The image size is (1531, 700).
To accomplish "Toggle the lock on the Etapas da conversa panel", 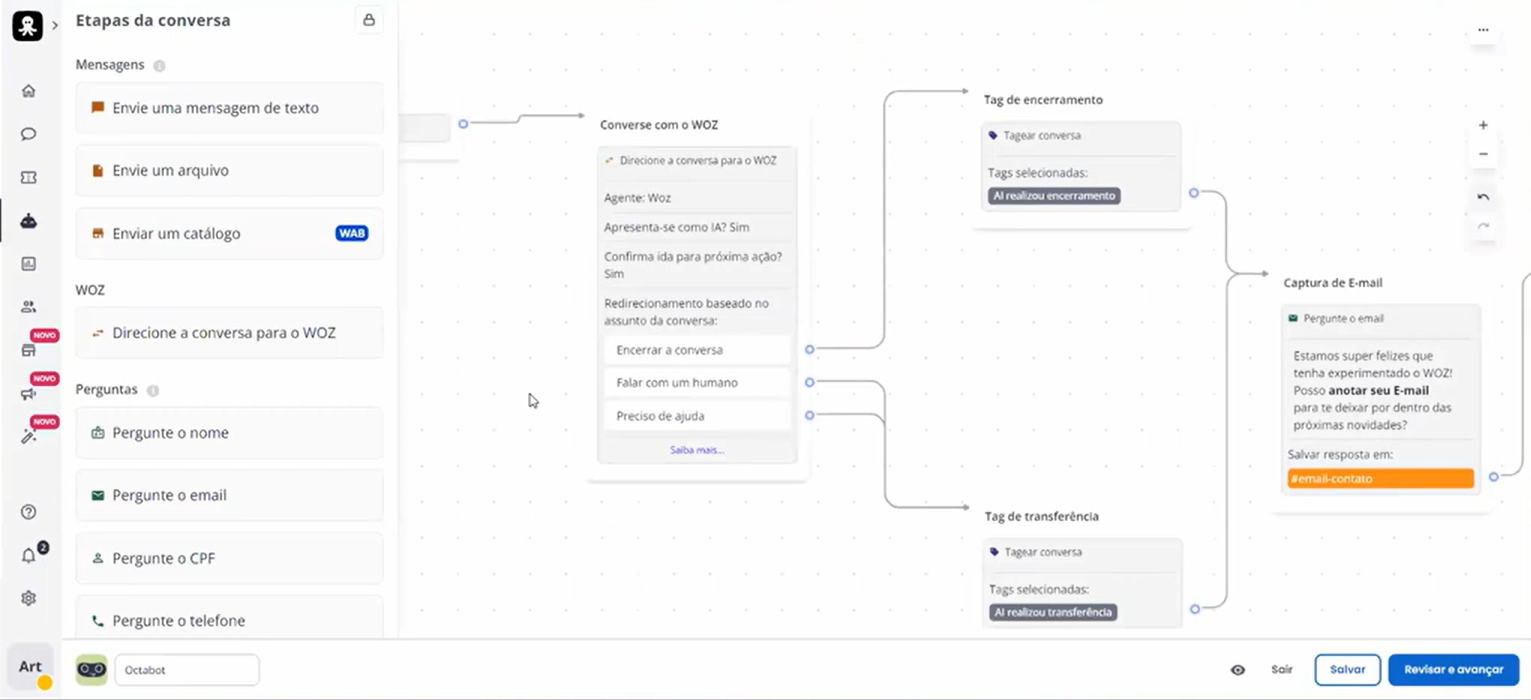I will (369, 20).
